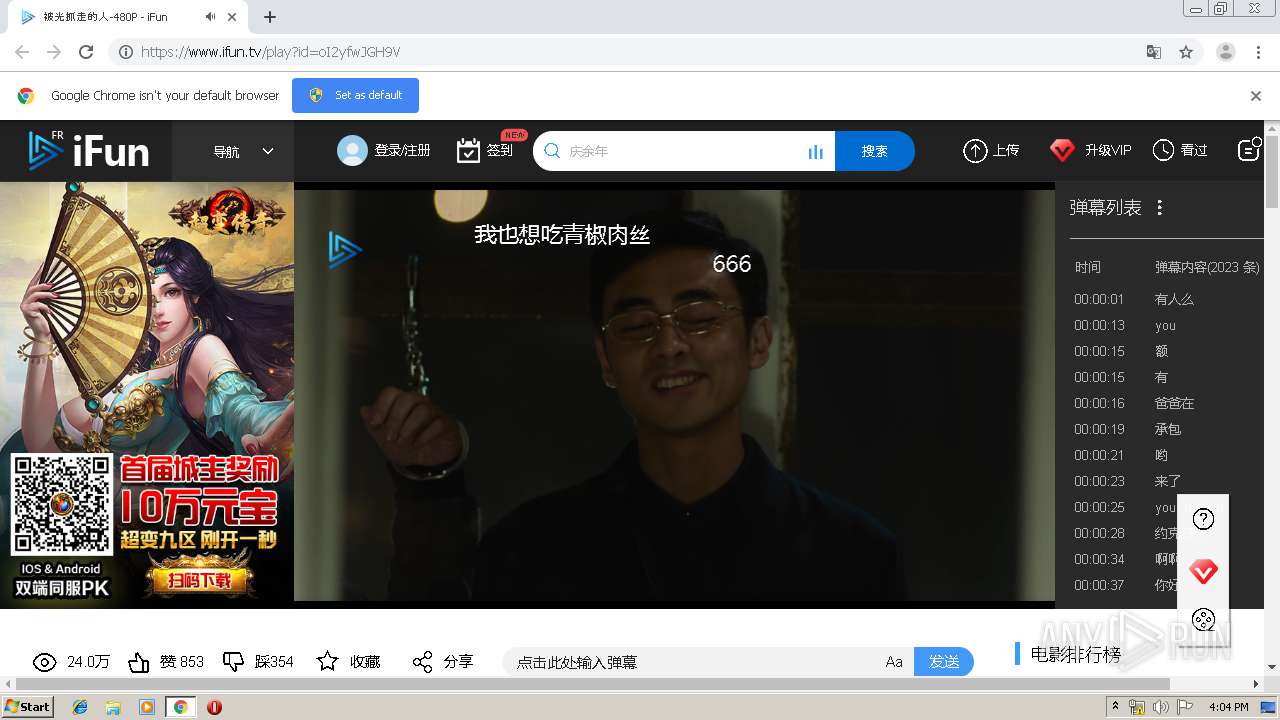The image size is (1280, 720).
Task: Dismiss the default browser notification bar
Action: click(1256, 96)
